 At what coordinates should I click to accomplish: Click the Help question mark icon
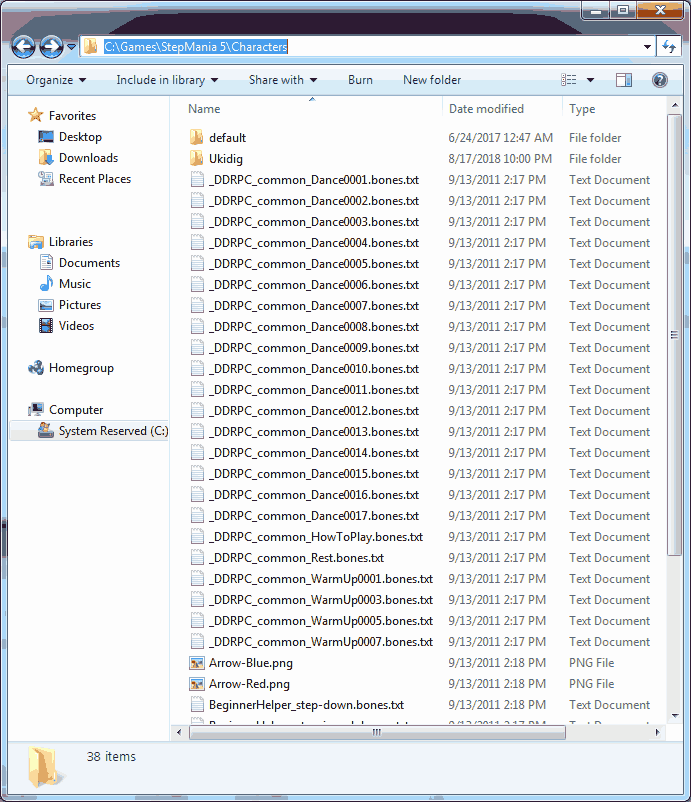[x=660, y=80]
